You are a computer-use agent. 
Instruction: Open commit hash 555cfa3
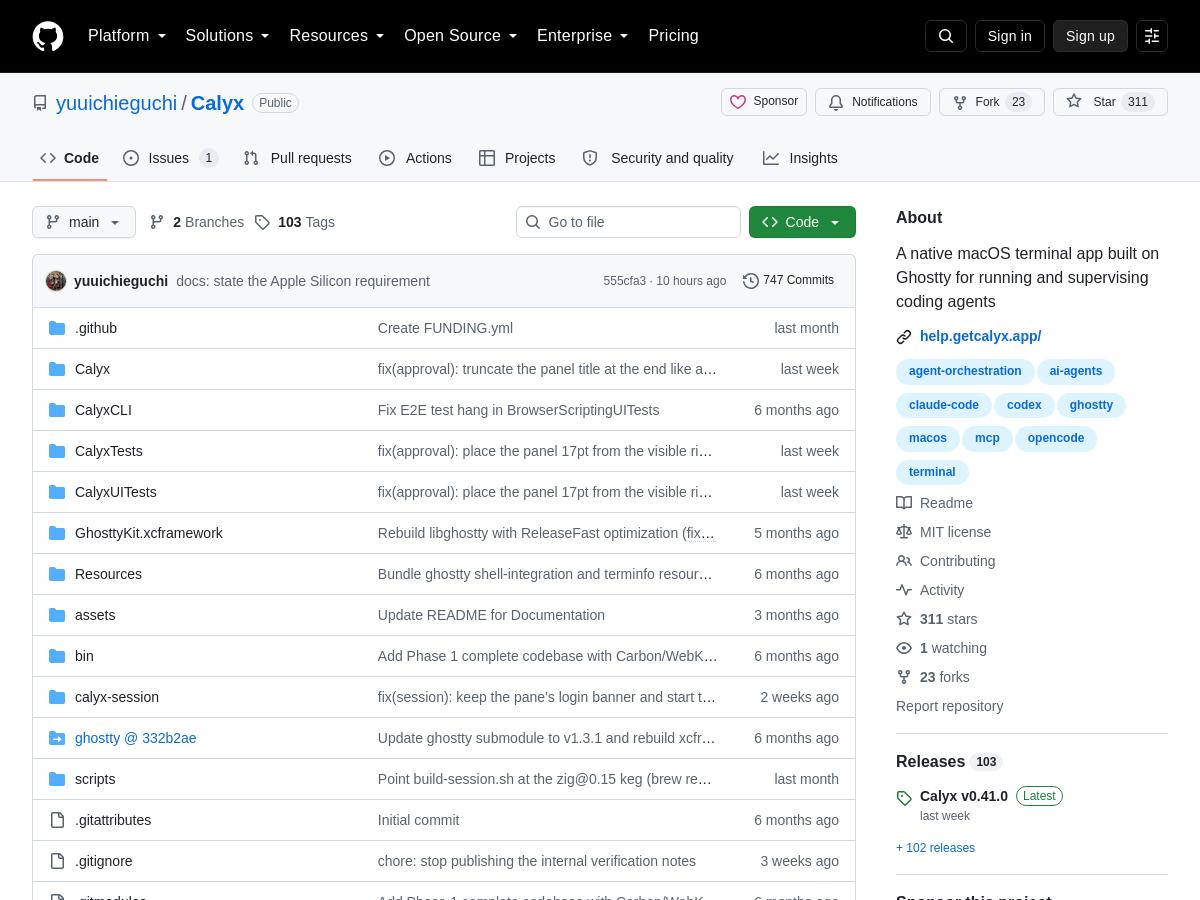tap(625, 281)
